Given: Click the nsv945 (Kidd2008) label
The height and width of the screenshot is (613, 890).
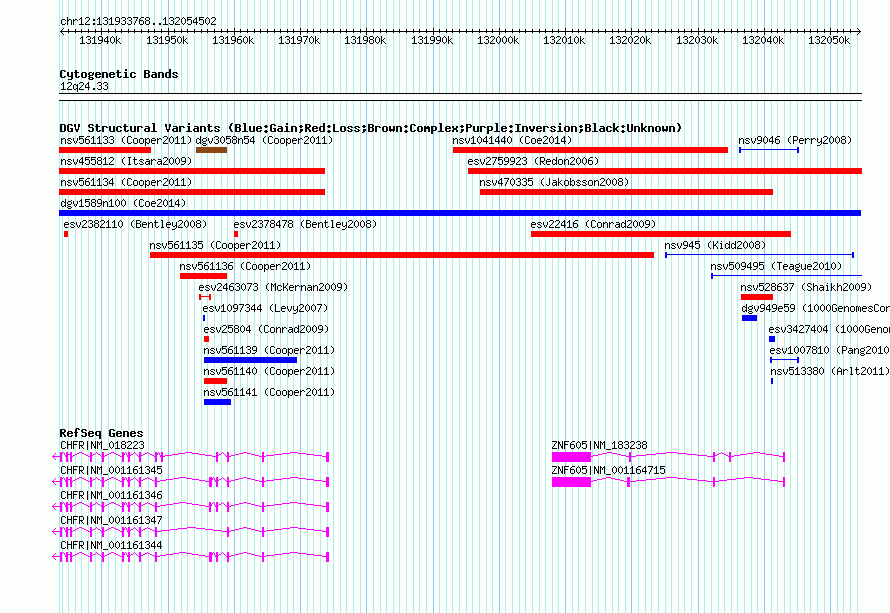Looking at the screenshot, I should (715, 245).
